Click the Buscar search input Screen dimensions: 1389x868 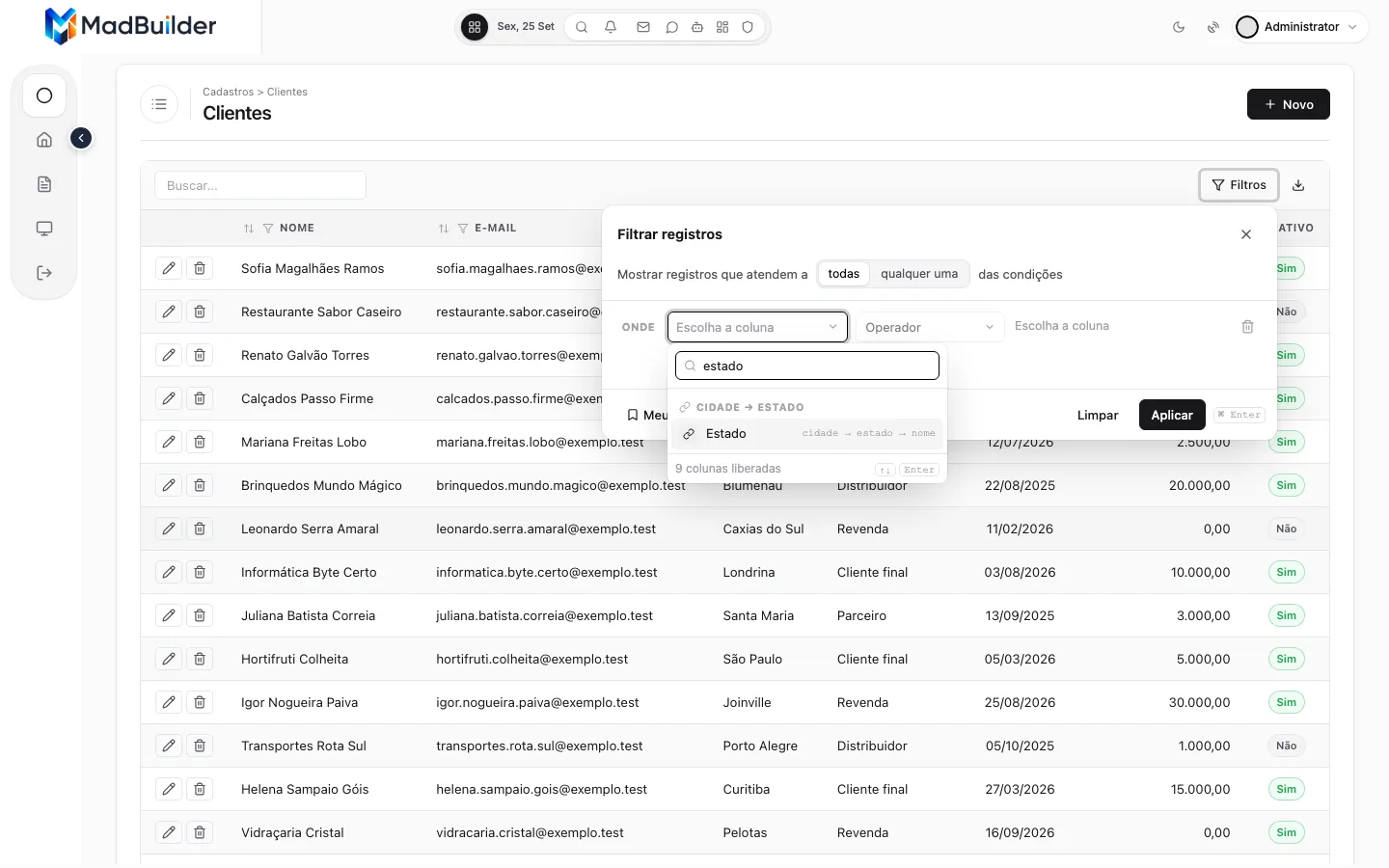[x=260, y=185]
